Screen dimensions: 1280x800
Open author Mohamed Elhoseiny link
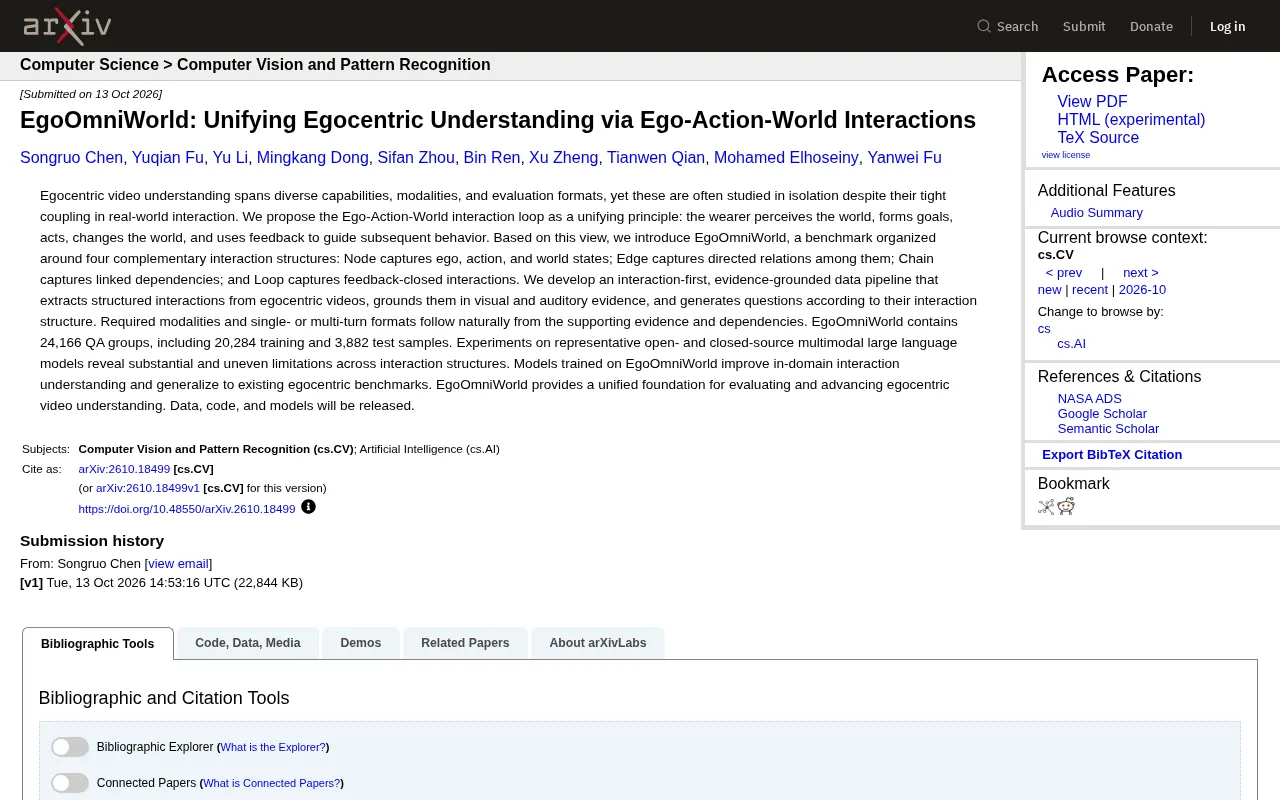(x=786, y=158)
